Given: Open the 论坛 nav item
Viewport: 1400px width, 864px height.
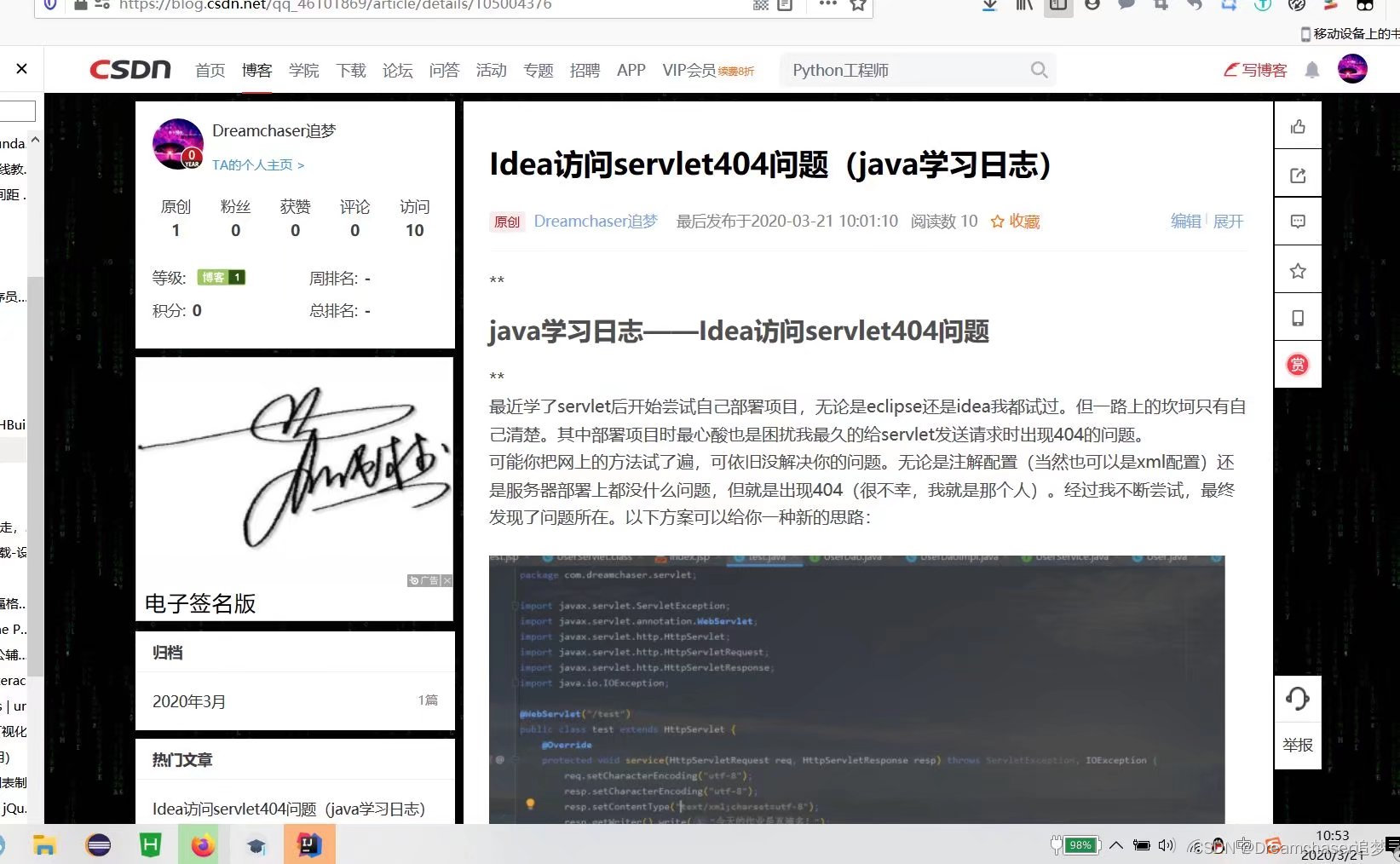Looking at the screenshot, I should tap(397, 71).
